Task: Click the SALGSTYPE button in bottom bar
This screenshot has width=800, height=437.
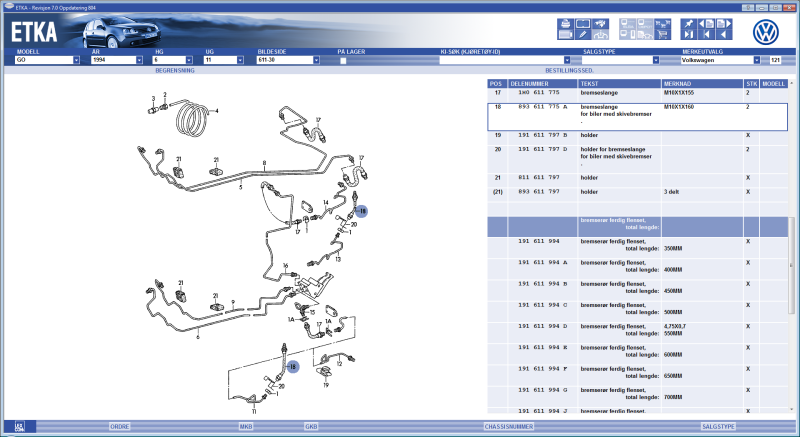Action: (x=718, y=426)
